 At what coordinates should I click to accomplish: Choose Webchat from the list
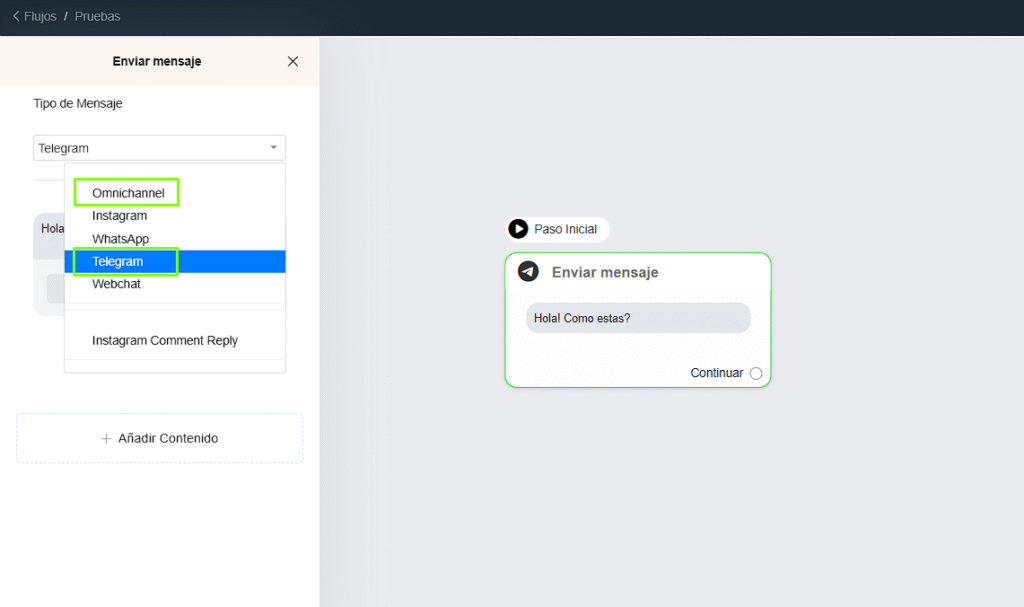point(116,284)
